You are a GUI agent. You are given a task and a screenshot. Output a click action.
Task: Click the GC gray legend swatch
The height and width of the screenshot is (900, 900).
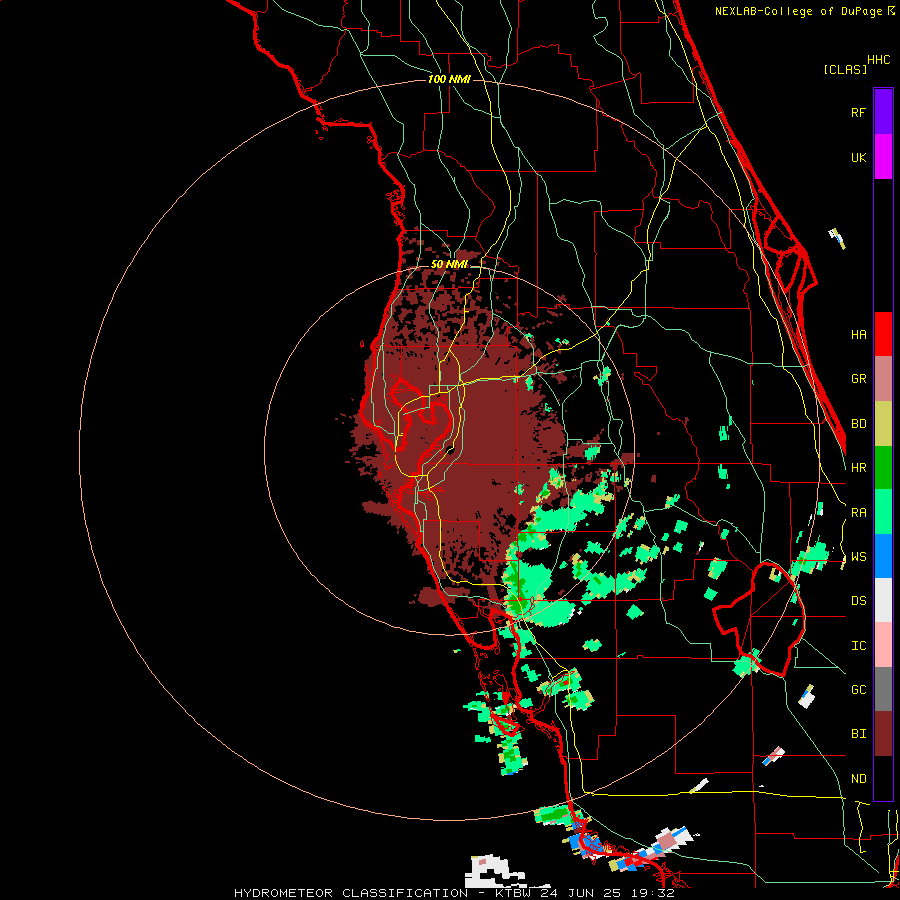click(x=883, y=689)
